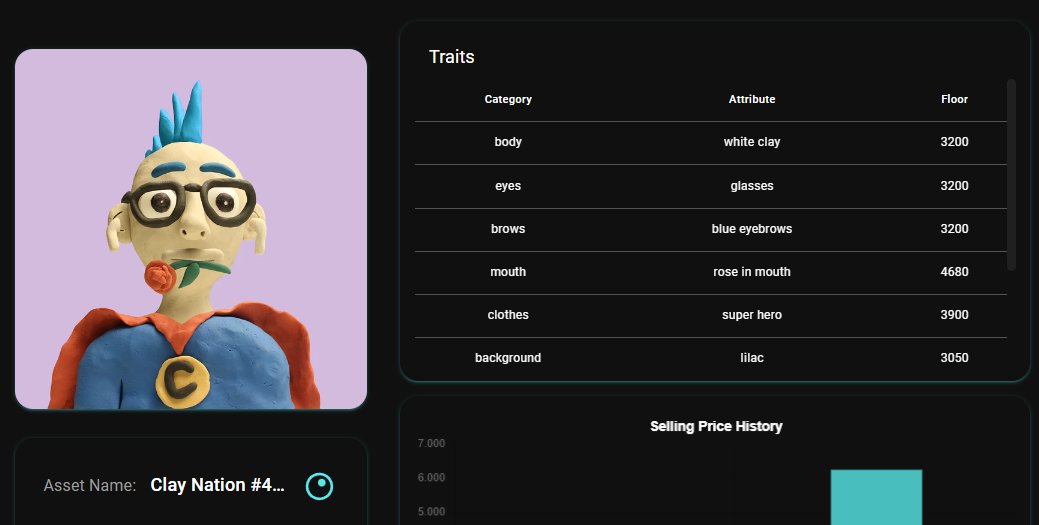This screenshot has height=525, width=1039.
Task: Click the Attribute column header
Action: [752, 99]
